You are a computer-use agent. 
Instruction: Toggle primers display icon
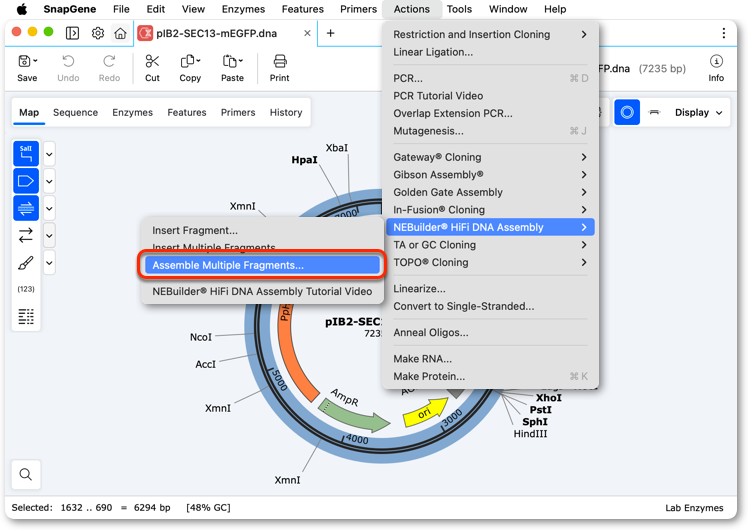(26, 208)
